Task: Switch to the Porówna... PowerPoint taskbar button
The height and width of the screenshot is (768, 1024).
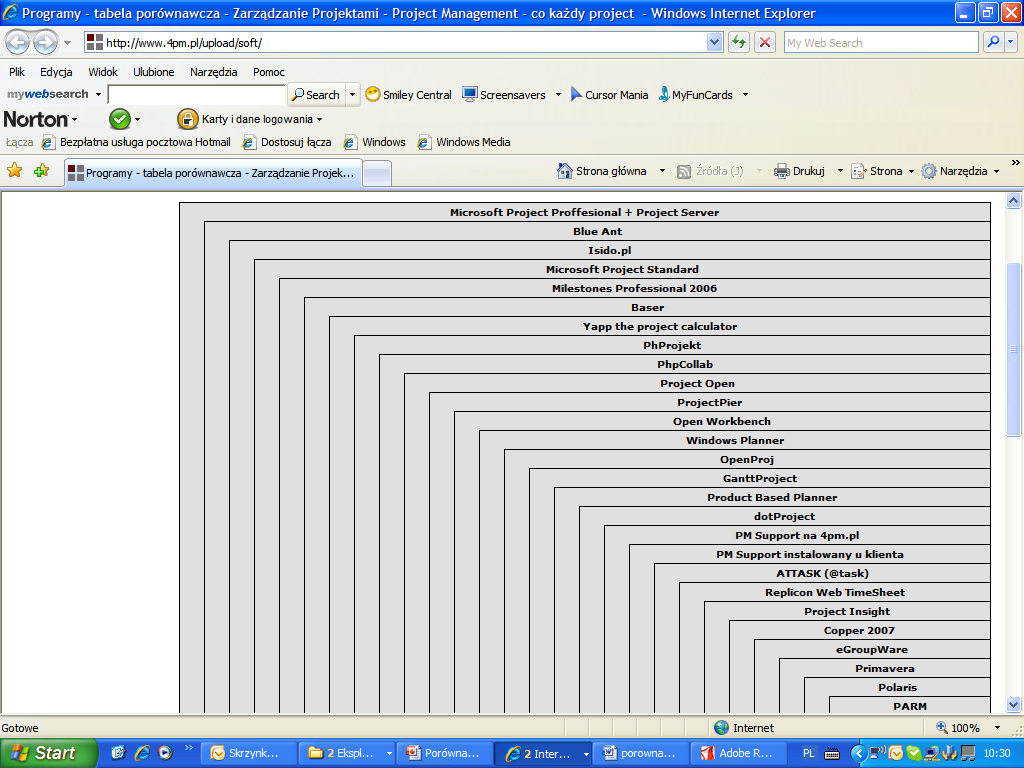Action: coord(443,753)
